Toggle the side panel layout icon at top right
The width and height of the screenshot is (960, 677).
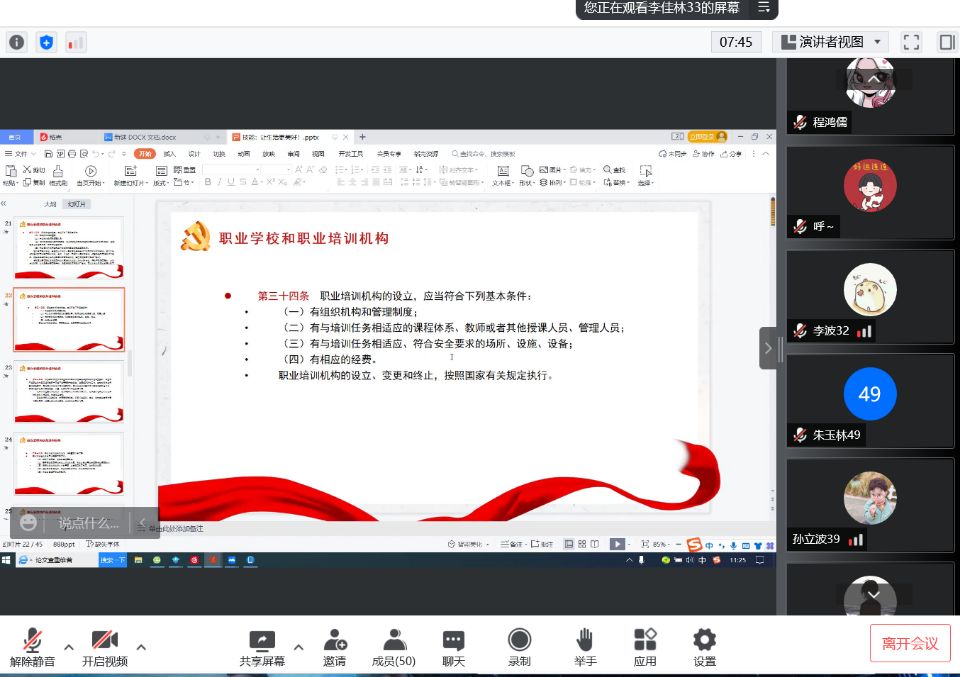click(946, 42)
